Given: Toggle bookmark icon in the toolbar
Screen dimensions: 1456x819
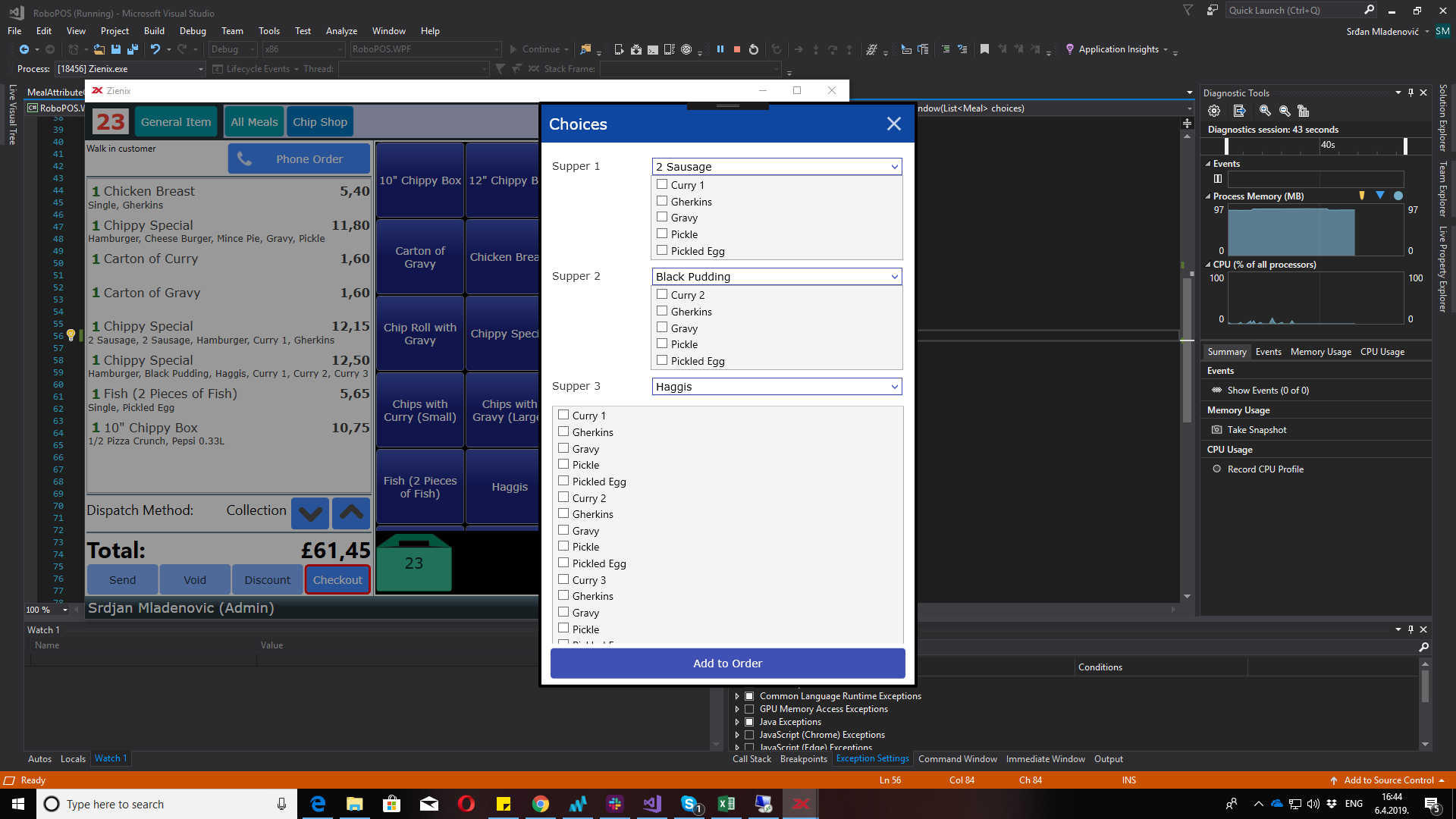Looking at the screenshot, I should click(x=984, y=49).
